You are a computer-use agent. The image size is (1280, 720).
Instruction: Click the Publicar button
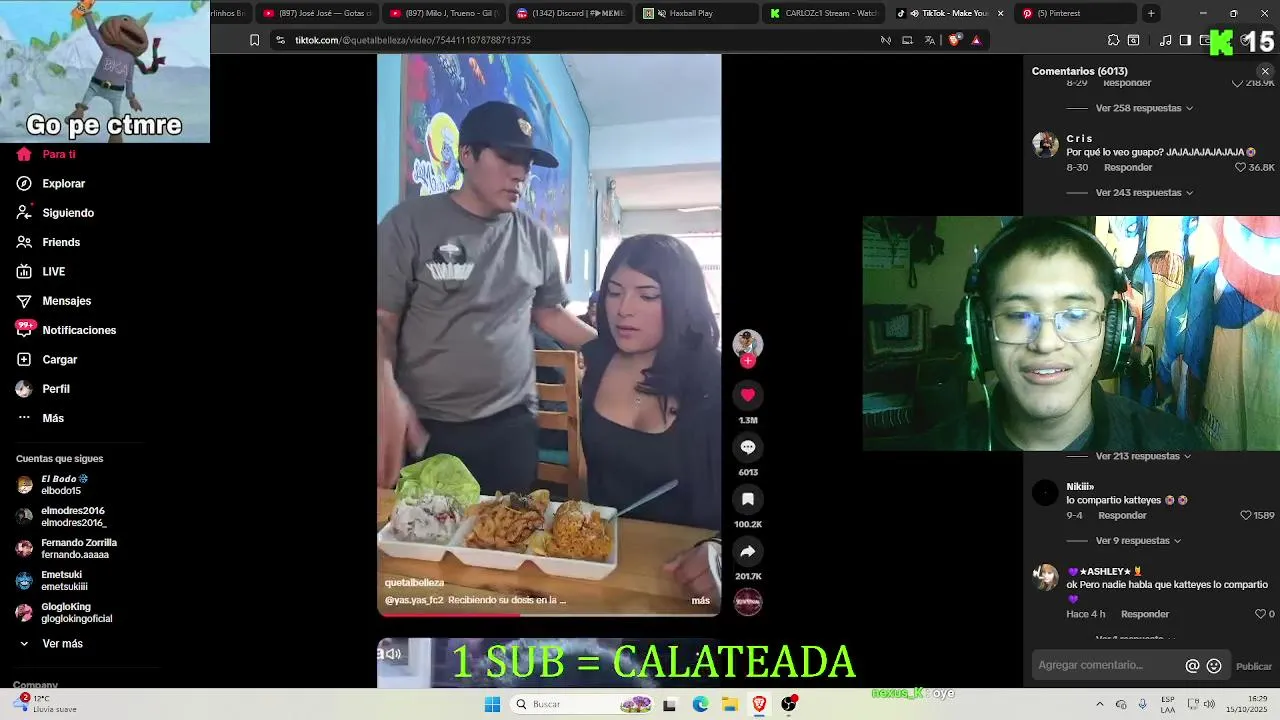click(1254, 667)
